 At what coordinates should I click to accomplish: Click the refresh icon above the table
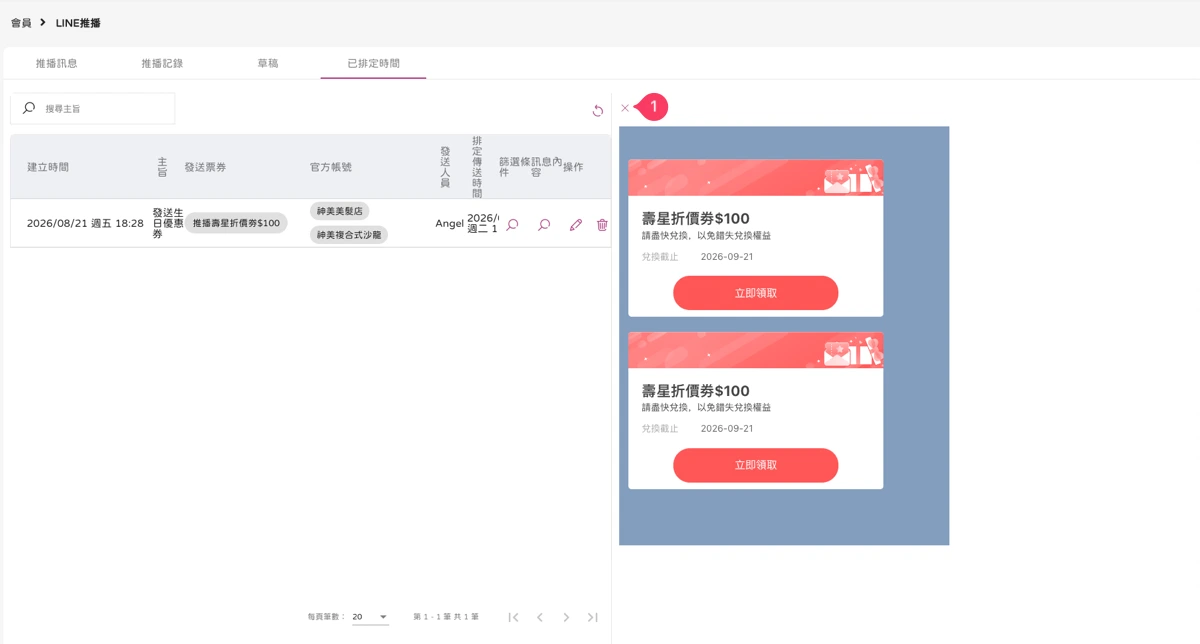coord(598,111)
